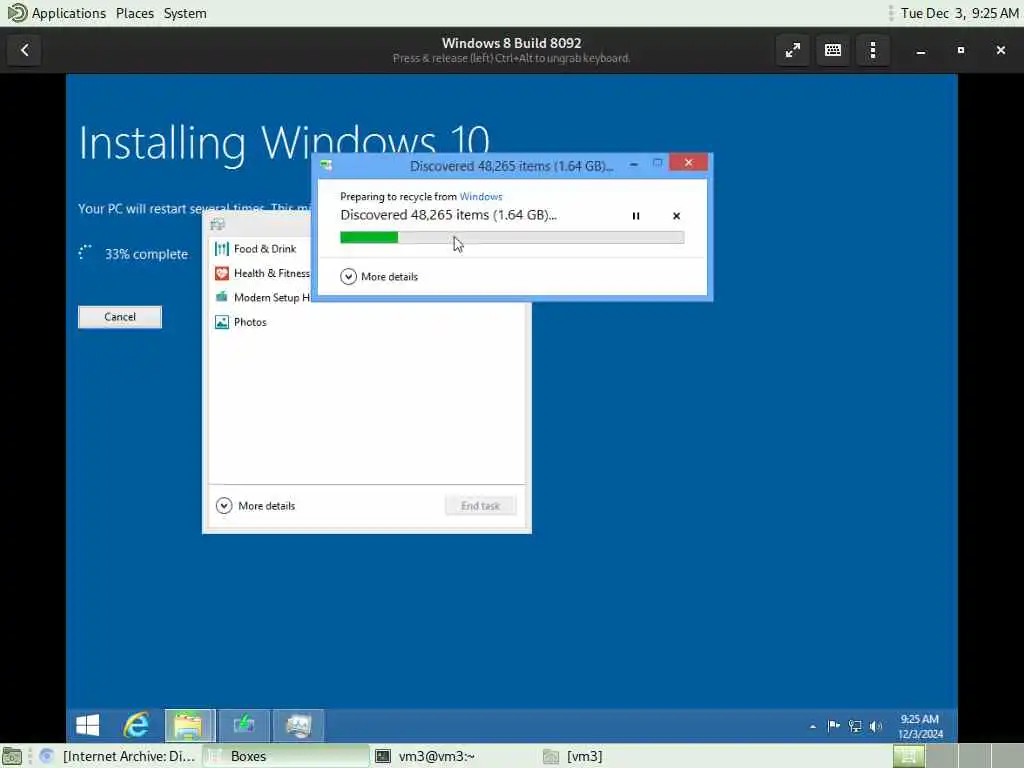Click the Cancel button in Windows setup
This screenshot has width=1024, height=768.
120,317
